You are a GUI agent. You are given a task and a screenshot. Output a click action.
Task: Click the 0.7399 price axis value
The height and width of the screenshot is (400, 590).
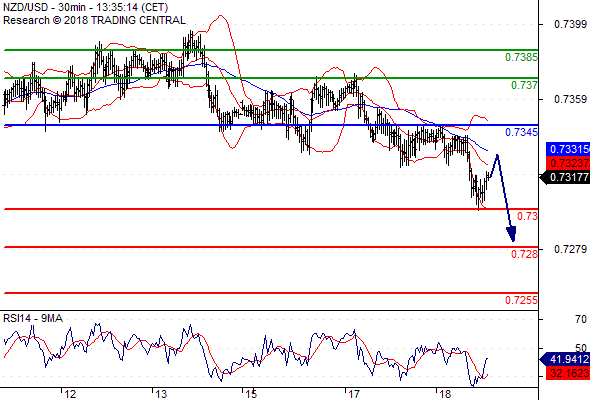coord(570,24)
